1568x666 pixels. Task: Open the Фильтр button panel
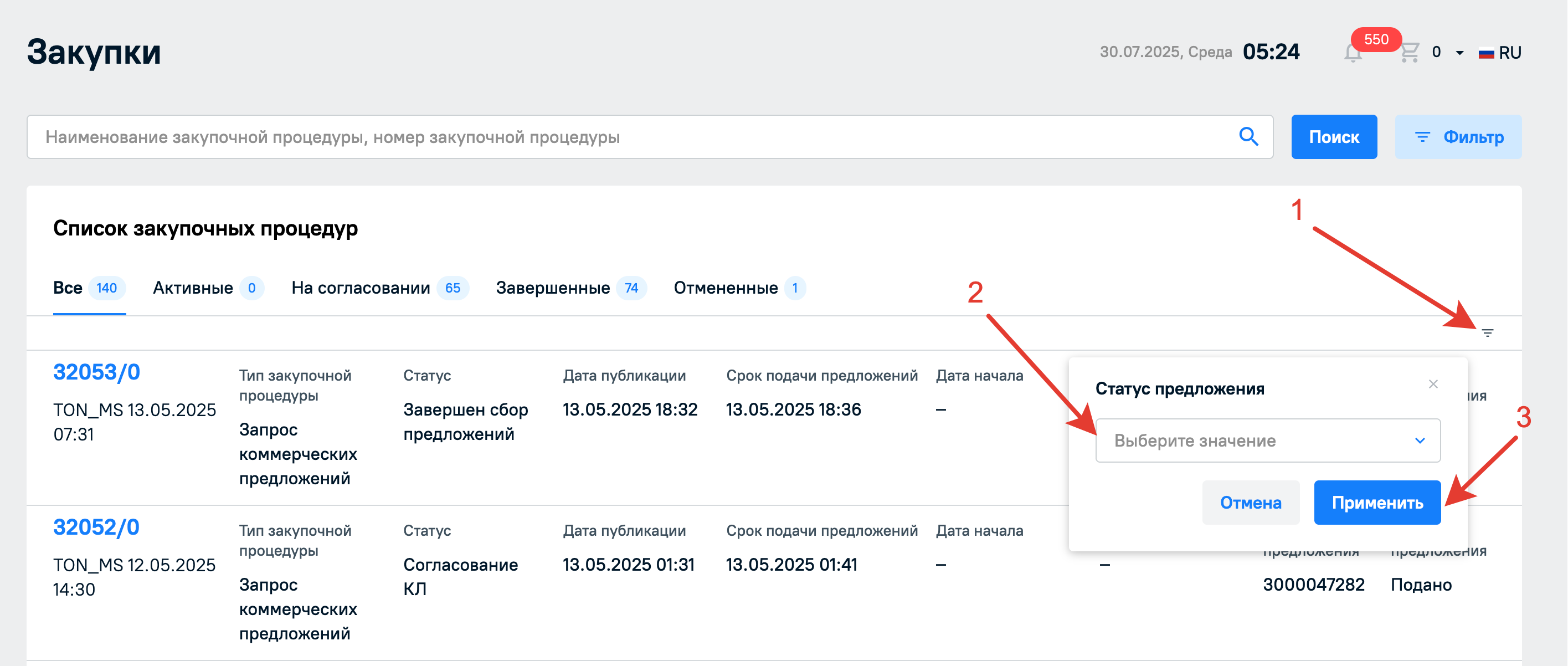click(x=1458, y=137)
